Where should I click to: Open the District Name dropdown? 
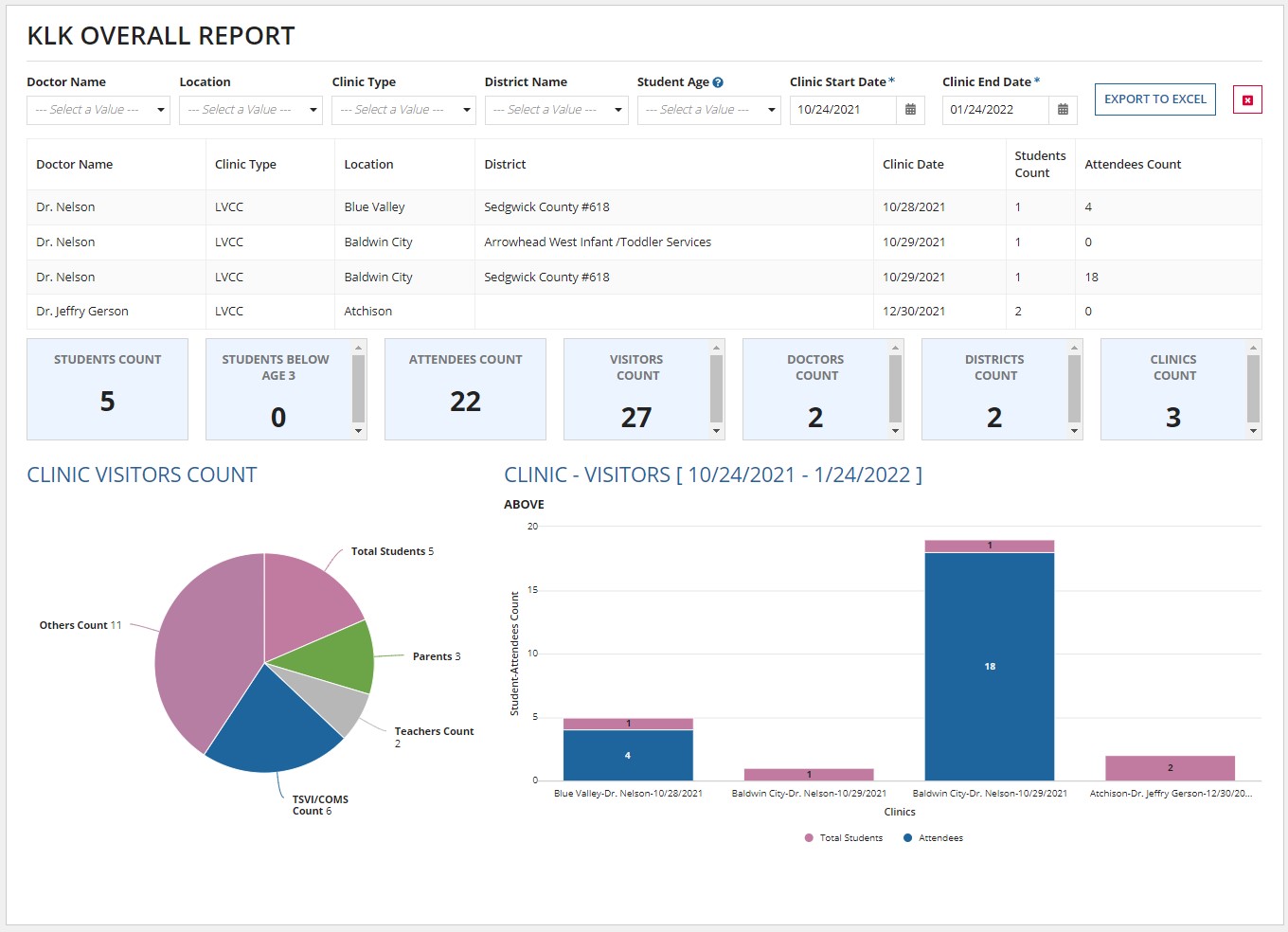pyautogui.click(x=556, y=110)
